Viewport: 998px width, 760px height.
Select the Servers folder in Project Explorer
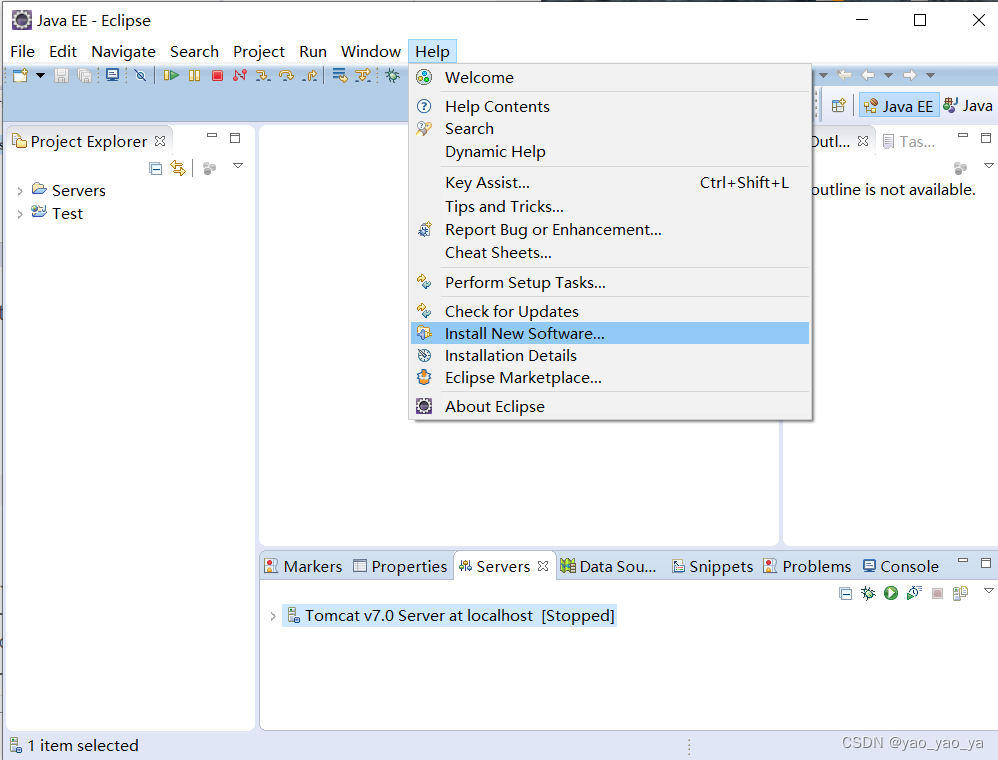(78, 190)
